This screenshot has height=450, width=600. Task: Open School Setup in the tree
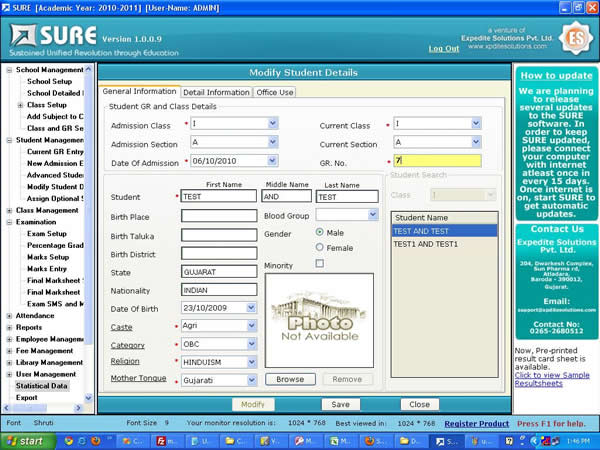click(x=49, y=82)
